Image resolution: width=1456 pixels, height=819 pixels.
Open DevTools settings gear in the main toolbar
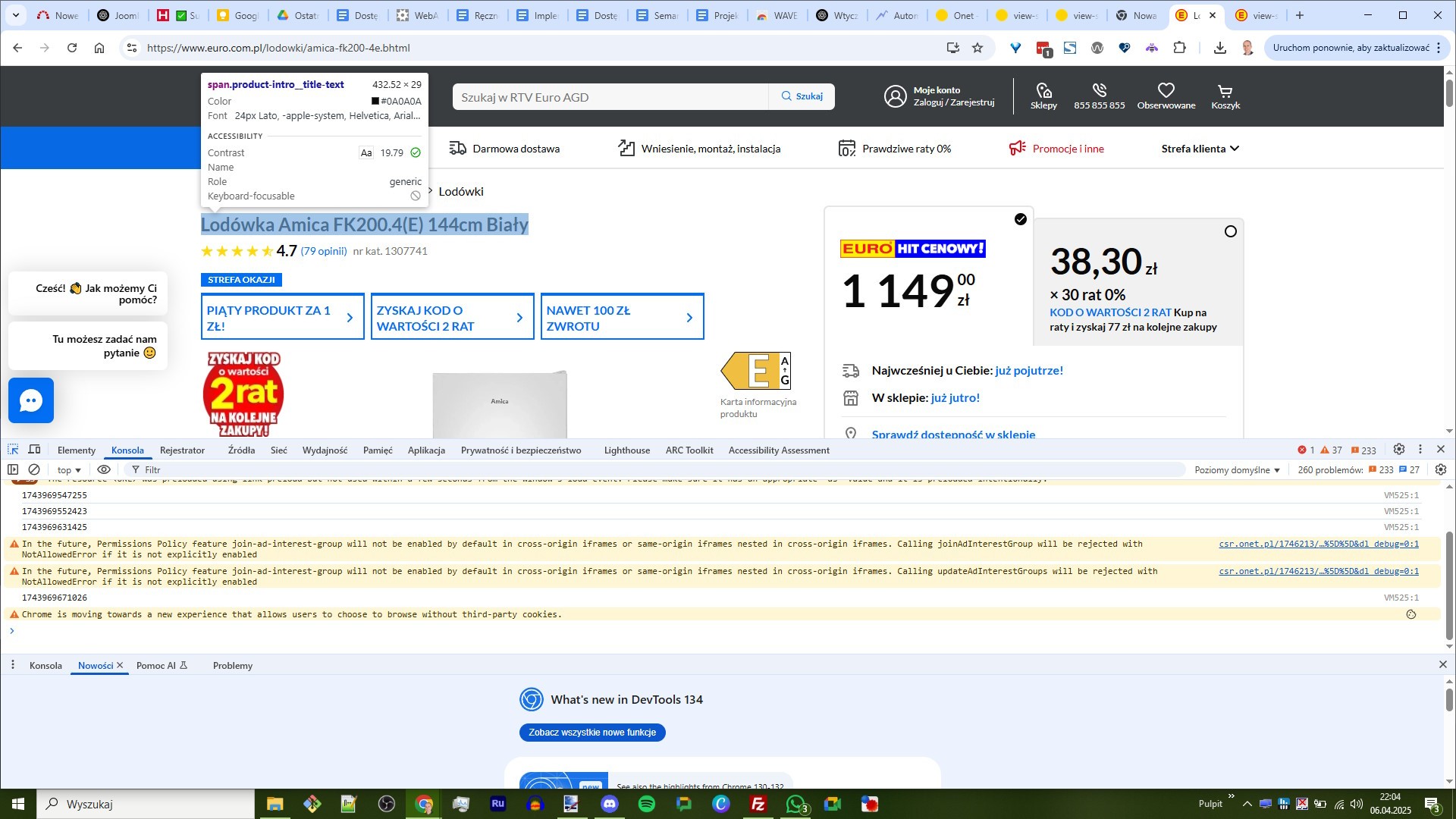(x=1399, y=450)
